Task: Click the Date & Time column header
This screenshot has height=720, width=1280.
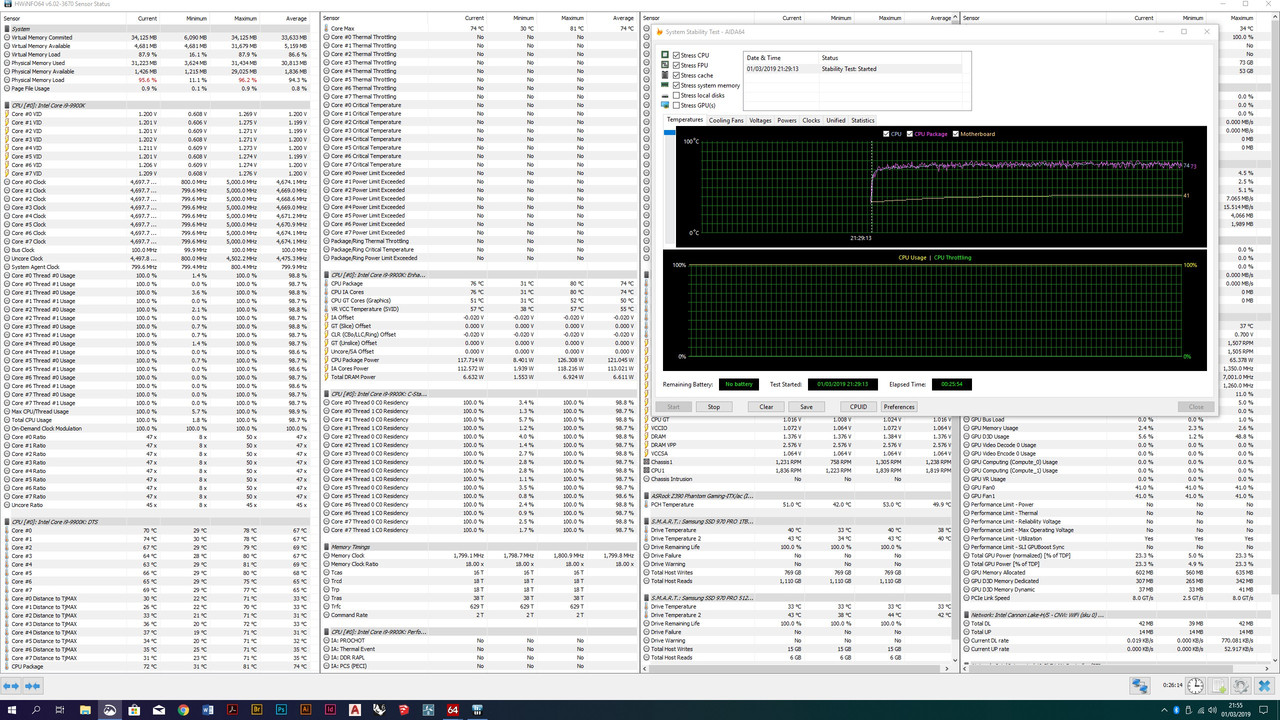Action: click(781, 58)
